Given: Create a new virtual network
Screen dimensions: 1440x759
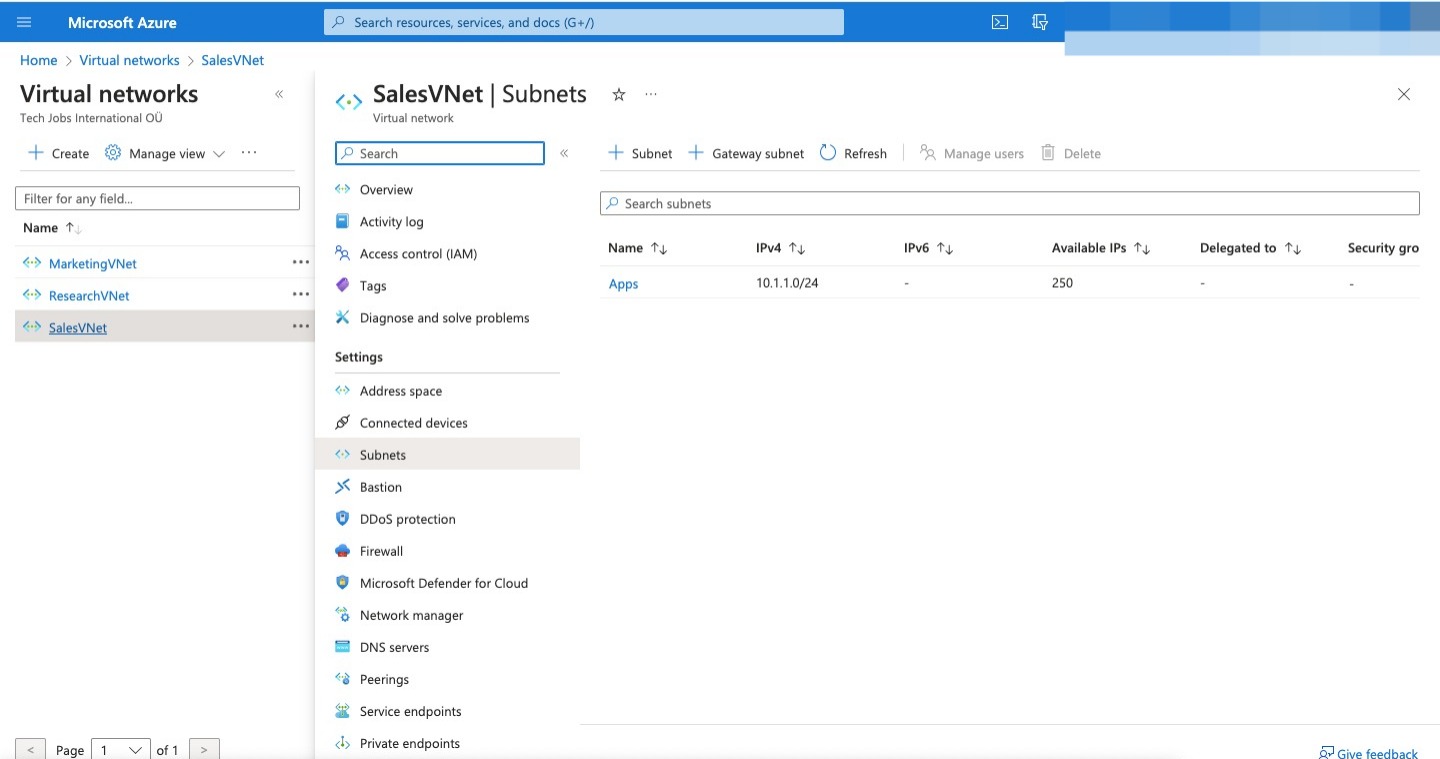Looking at the screenshot, I should coord(59,153).
